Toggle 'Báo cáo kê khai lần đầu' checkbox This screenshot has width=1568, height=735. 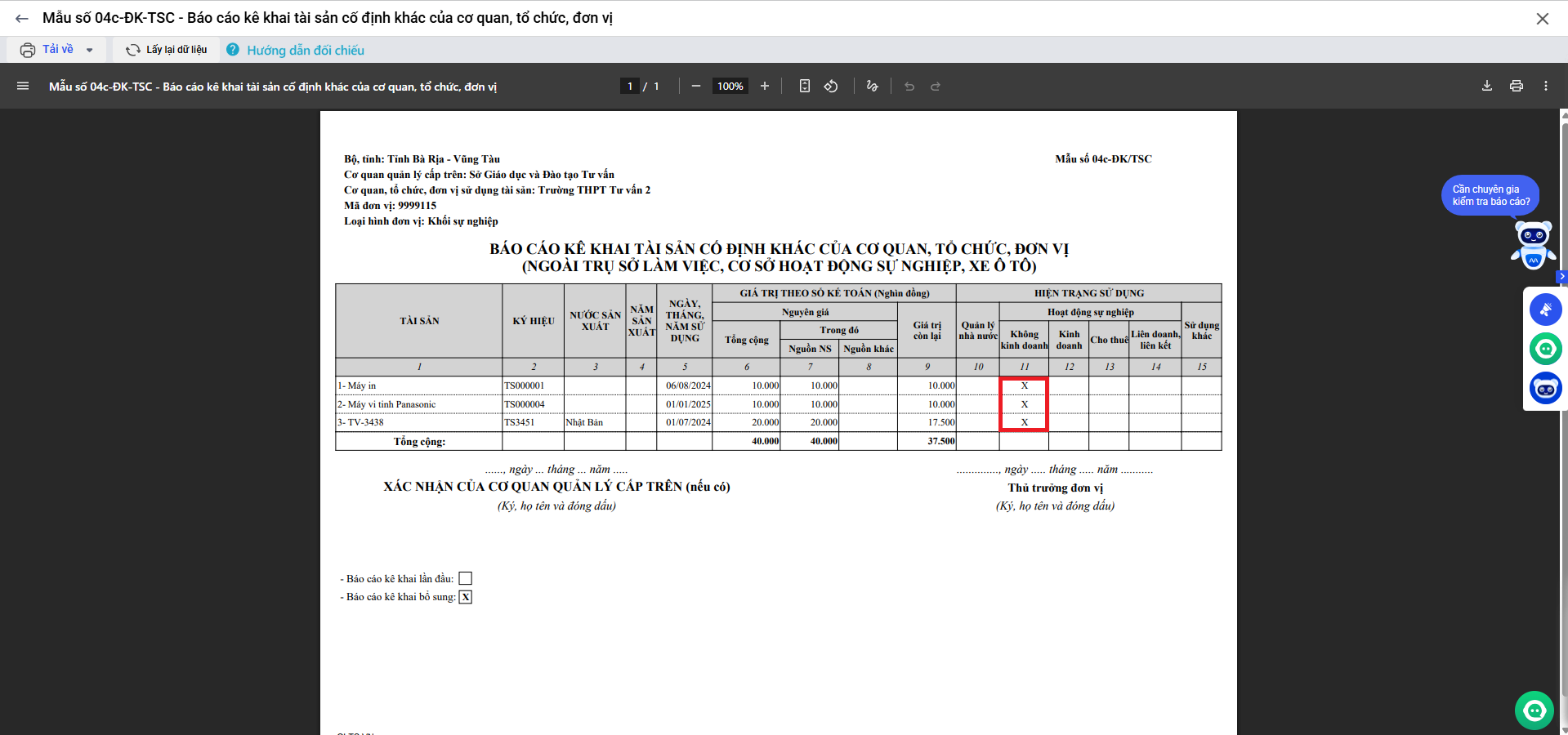(x=466, y=578)
